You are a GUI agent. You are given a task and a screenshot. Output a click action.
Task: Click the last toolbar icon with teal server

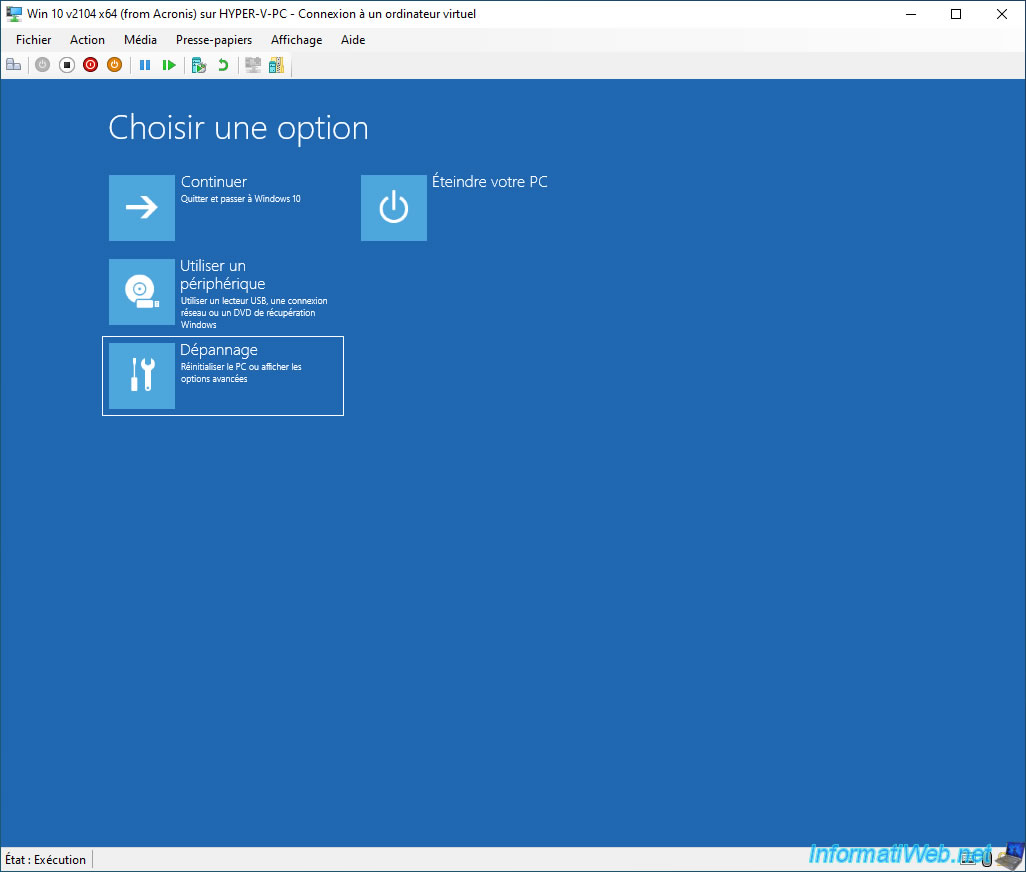(x=277, y=65)
